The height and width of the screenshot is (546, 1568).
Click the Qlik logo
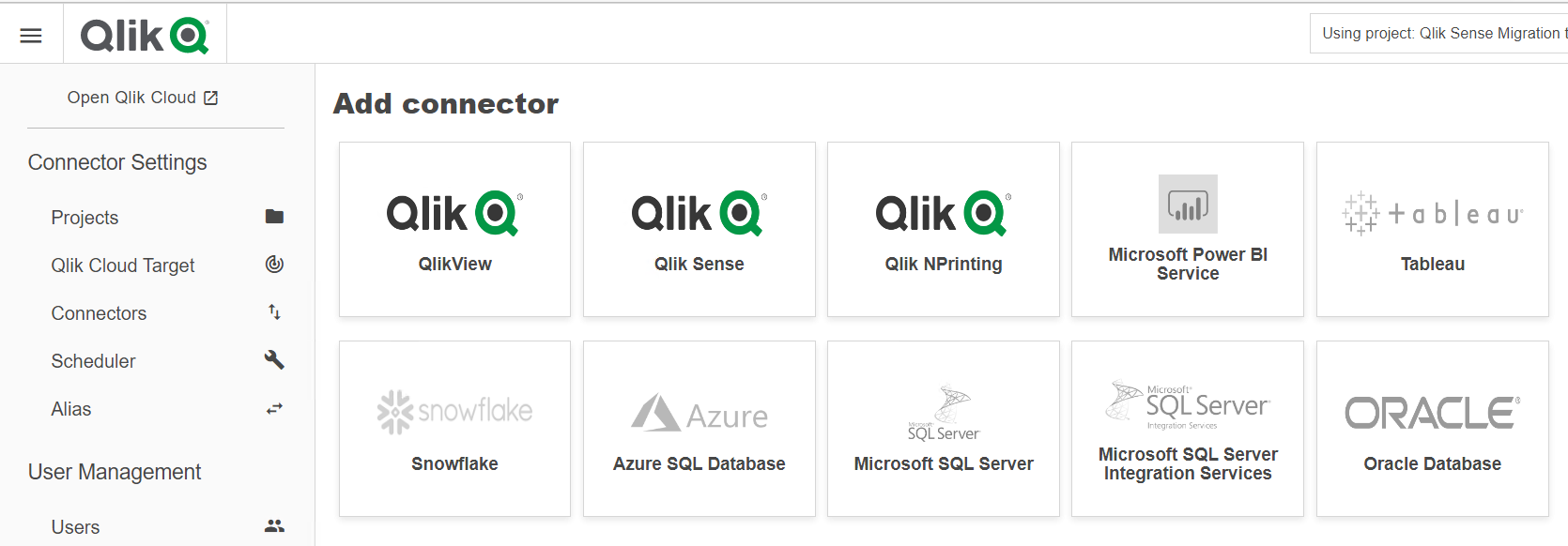[143, 34]
